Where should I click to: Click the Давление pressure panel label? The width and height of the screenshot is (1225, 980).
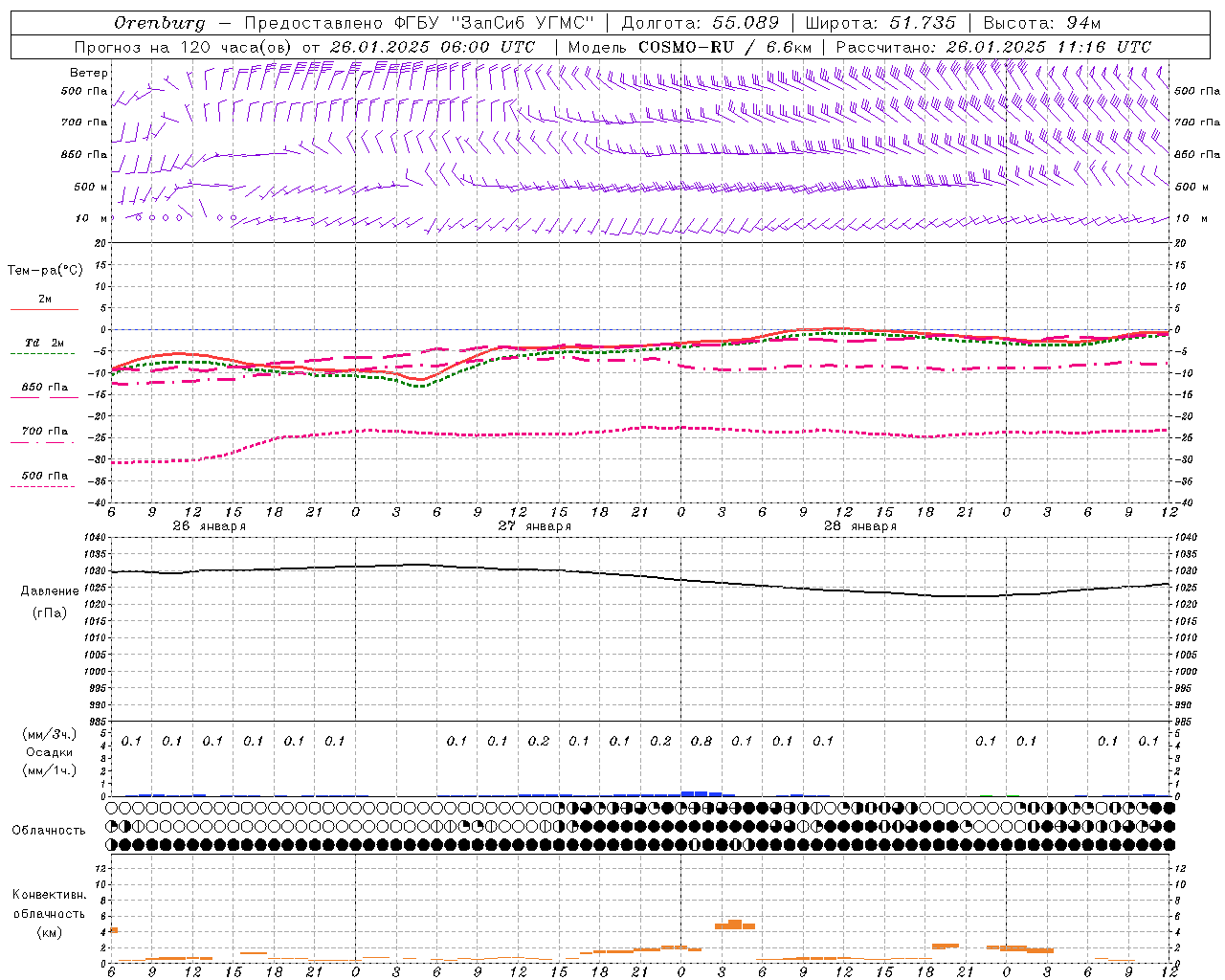tap(50, 591)
